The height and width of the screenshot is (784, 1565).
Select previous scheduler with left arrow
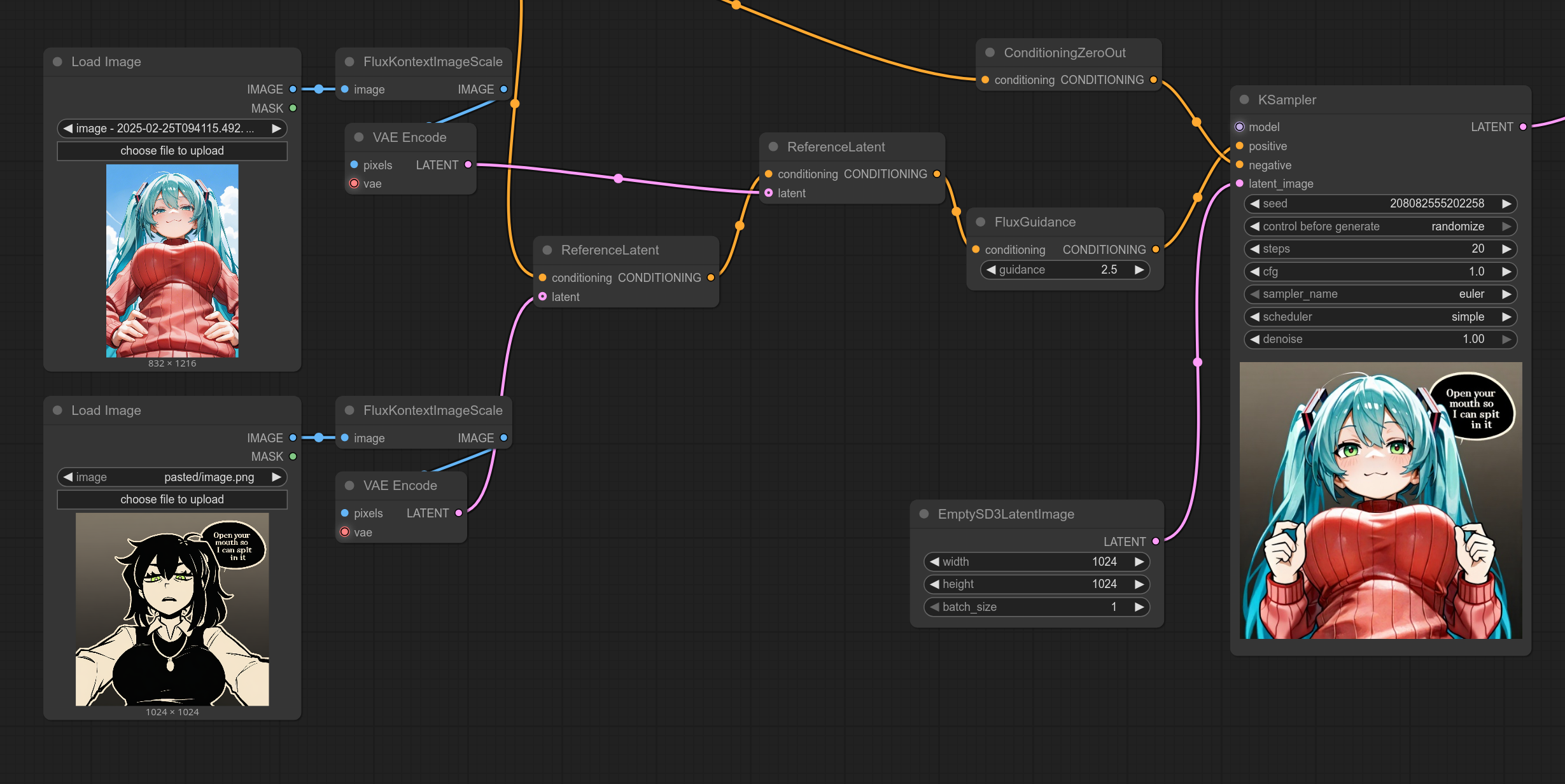(x=1254, y=317)
